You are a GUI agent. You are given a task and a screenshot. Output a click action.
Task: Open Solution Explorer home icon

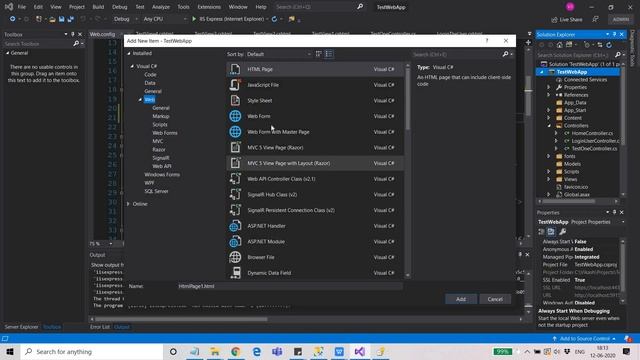[x=560, y=45]
